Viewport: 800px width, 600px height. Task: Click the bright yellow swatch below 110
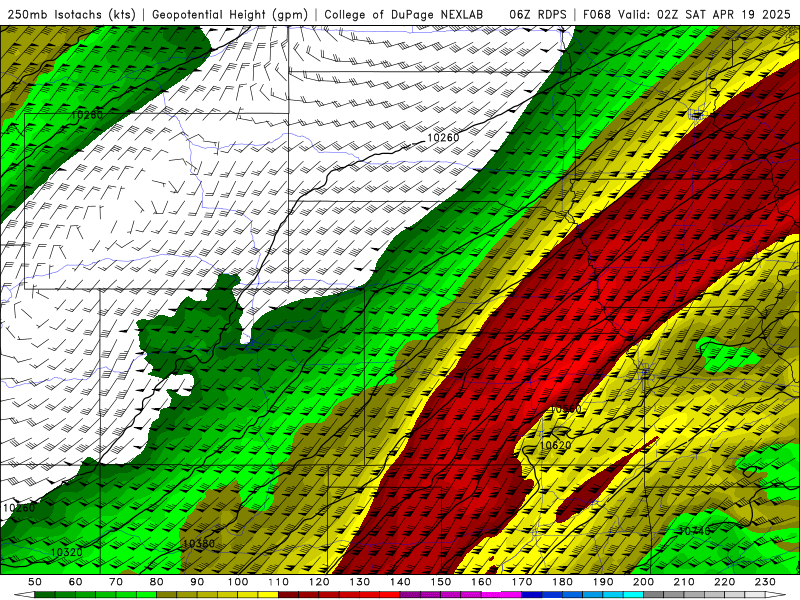click(268, 595)
